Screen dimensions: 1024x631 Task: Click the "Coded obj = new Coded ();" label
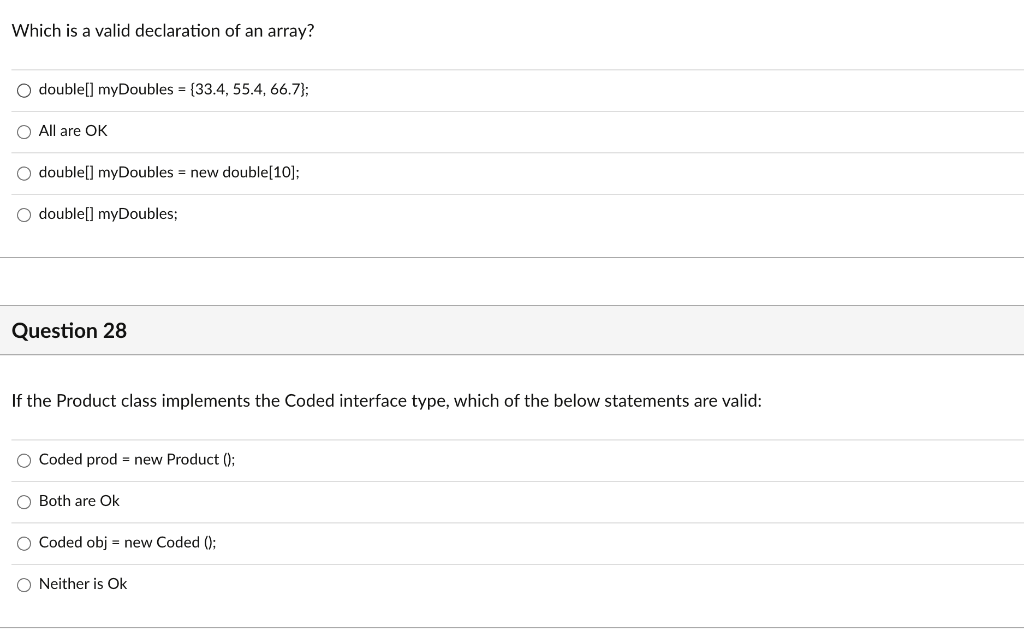click(127, 543)
